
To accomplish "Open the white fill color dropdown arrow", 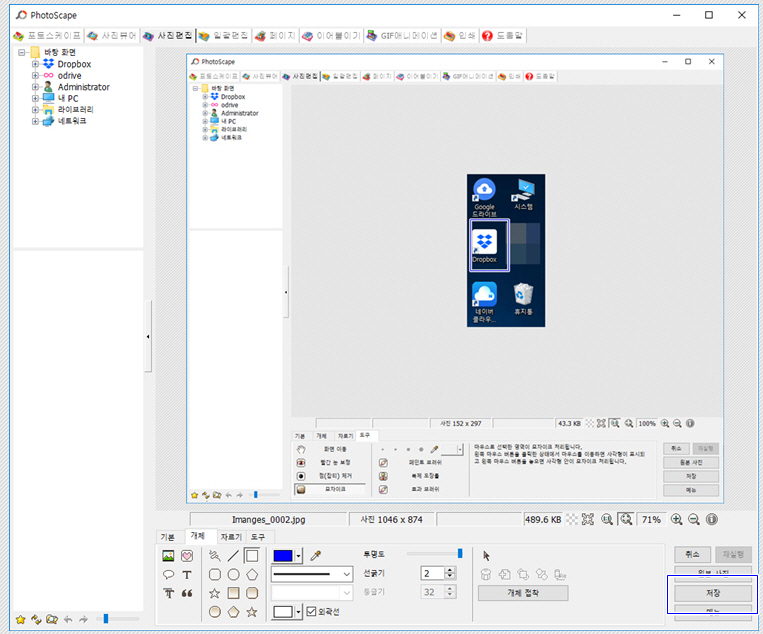I will click(298, 612).
